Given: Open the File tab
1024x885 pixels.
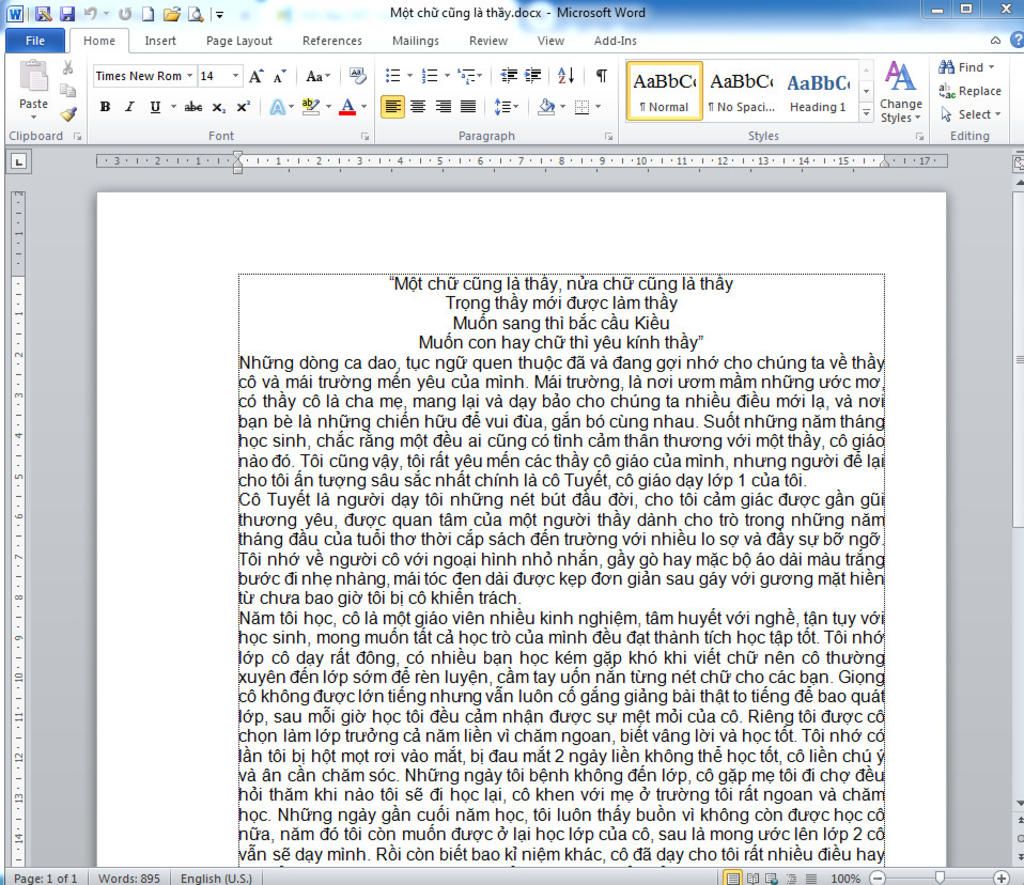Looking at the screenshot, I should (35, 40).
